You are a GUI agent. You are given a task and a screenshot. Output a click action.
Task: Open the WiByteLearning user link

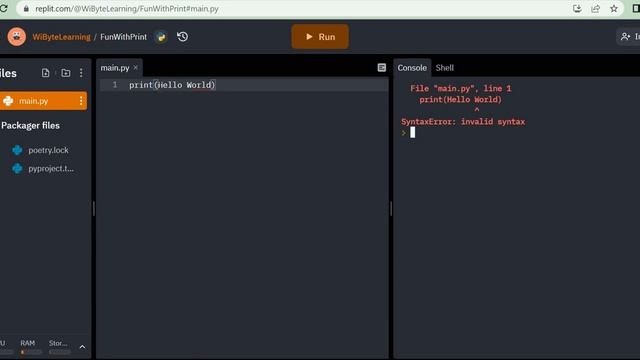coord(61,37)
